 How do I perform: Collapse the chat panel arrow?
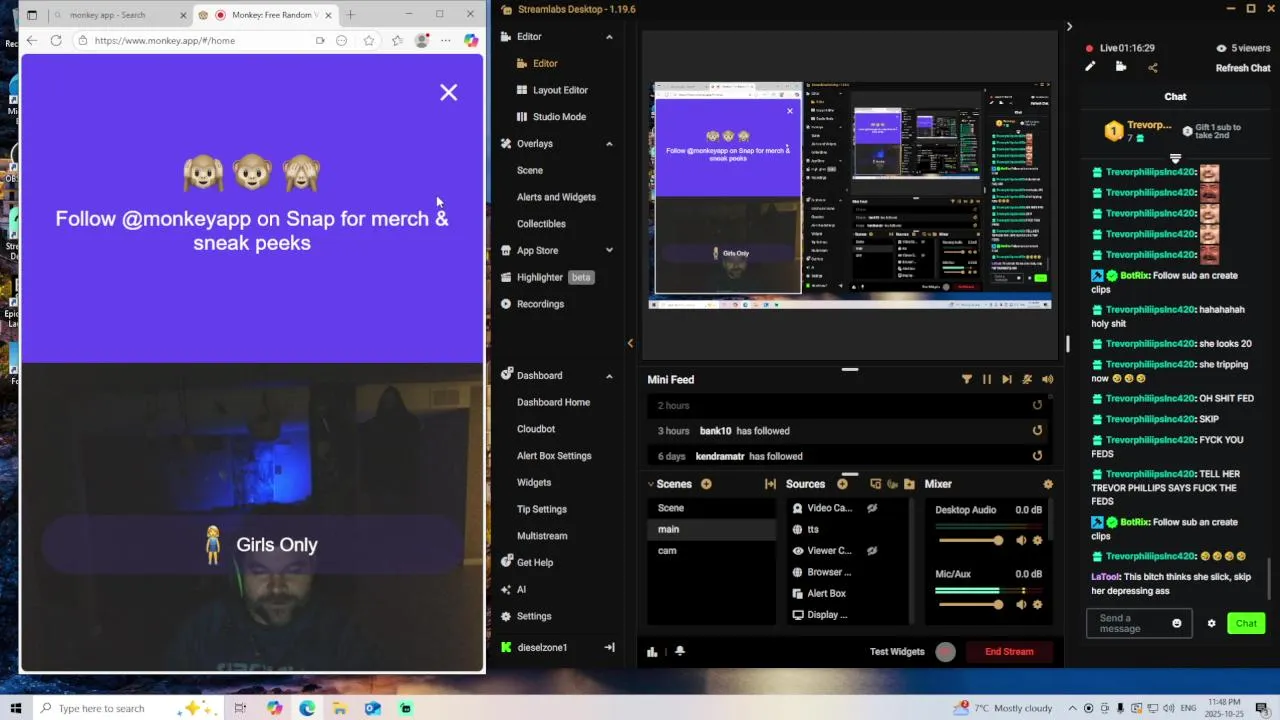click(x=1069, y=27)
